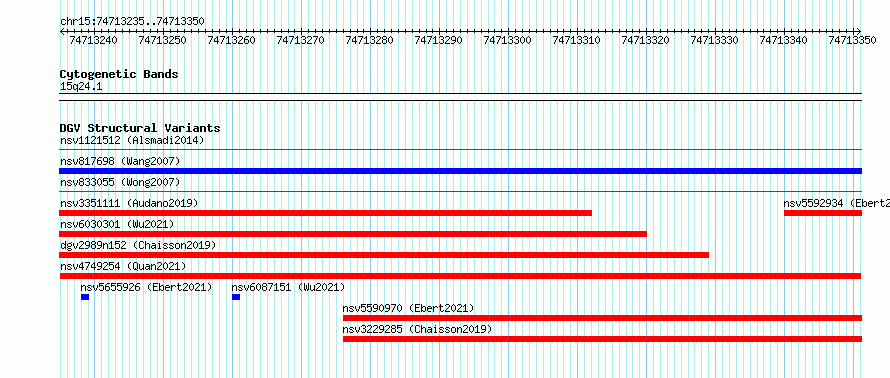Select the blue nsv817698 (Wang2007) variant bar

tap(460, 171)
